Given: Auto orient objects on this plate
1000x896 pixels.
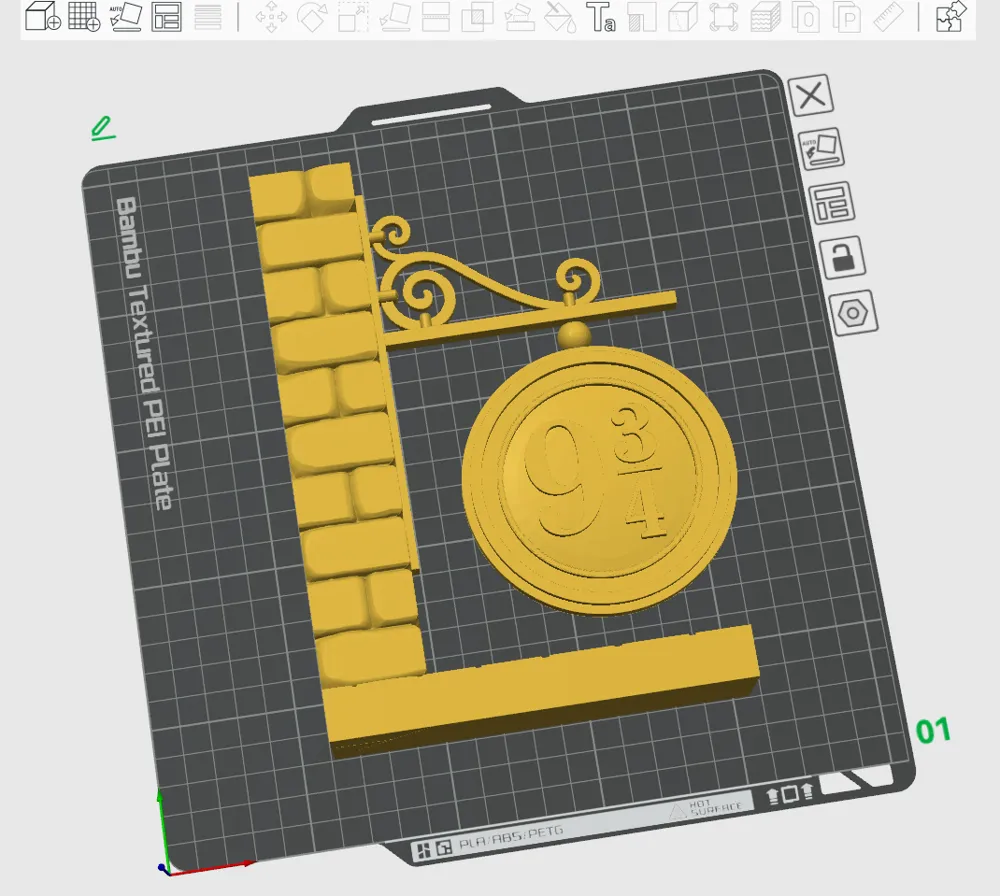Looking at the screenshot, I should (x=821, y=149).
